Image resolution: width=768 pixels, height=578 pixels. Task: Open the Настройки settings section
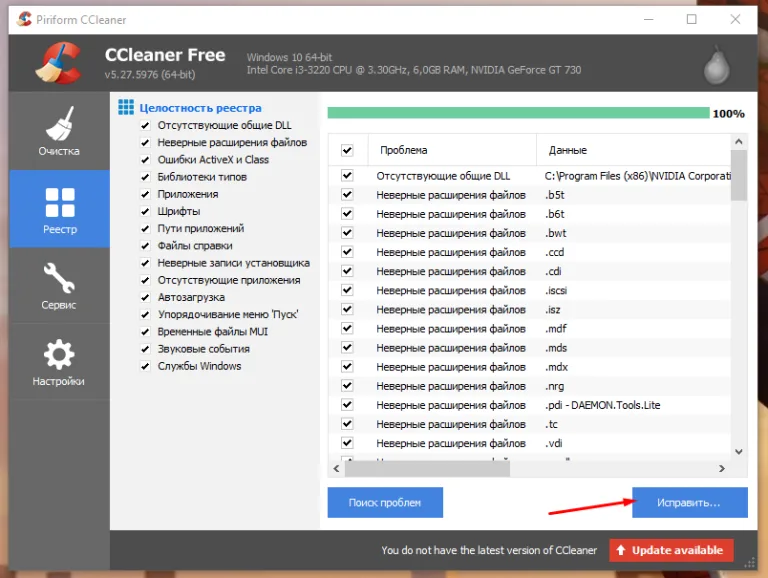click(59, 361)
